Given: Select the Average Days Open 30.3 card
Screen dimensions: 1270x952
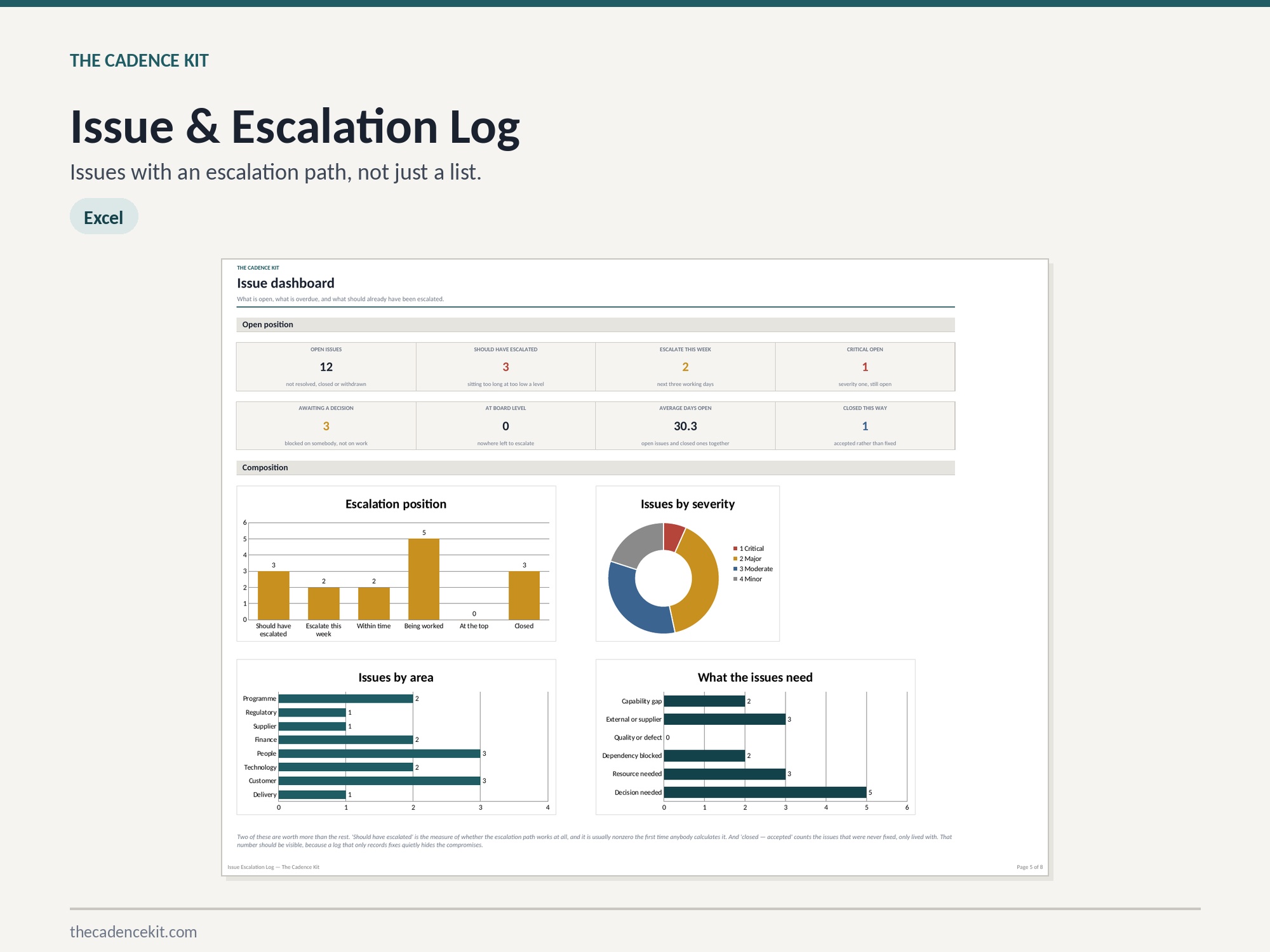Looking at the screenshot, I should point(685,426).
